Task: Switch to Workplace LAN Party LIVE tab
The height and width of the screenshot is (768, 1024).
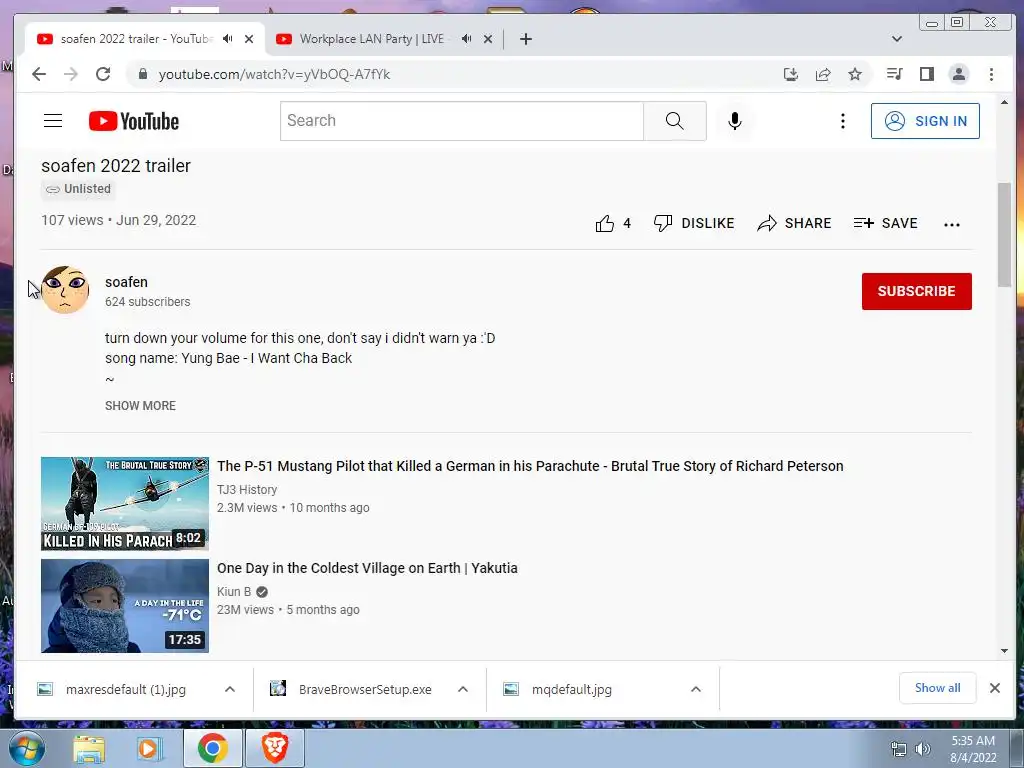Action: click(x=371, y=39)
